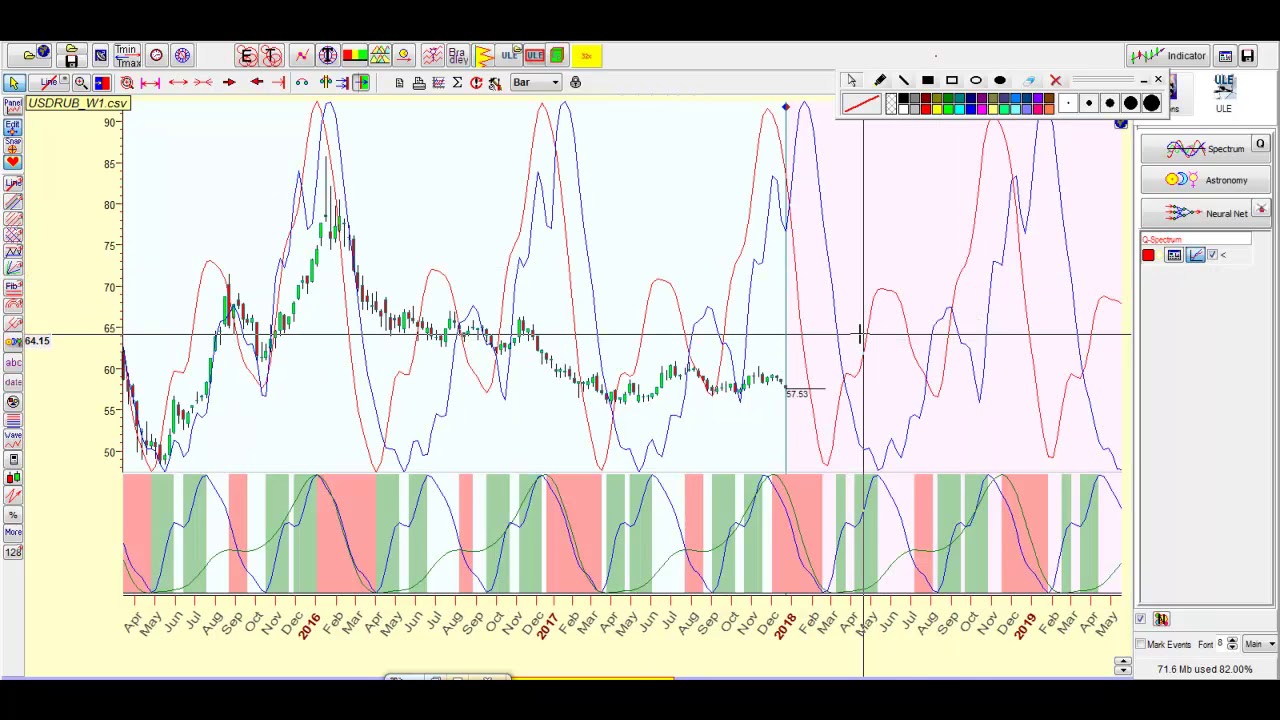Click the Q-Spectrum settings table icon
This screenshot has width=1280, height=720.
[x=1174, y=255]
